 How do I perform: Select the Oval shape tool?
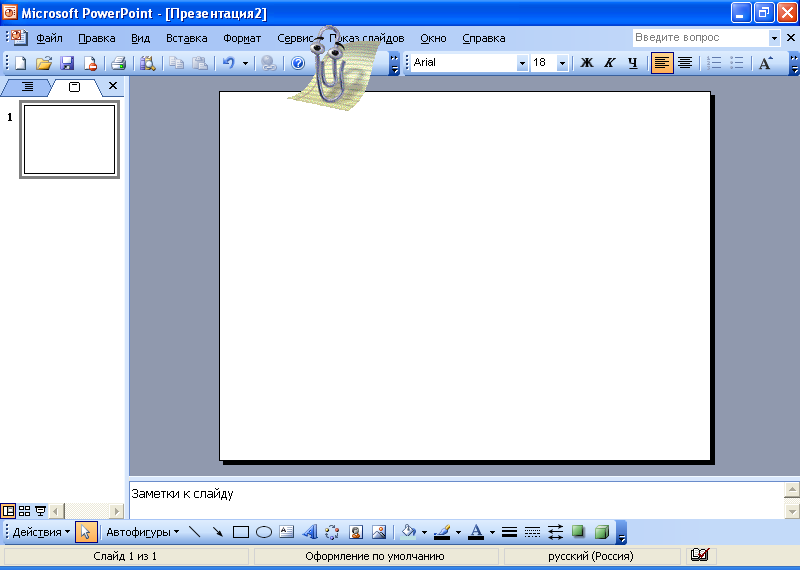pos(264,532)
